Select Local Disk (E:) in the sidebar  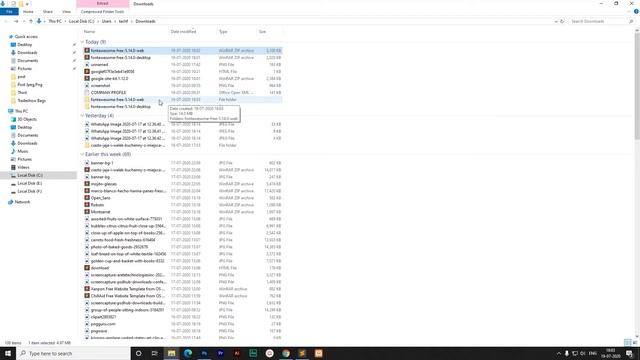coord(29,184)
